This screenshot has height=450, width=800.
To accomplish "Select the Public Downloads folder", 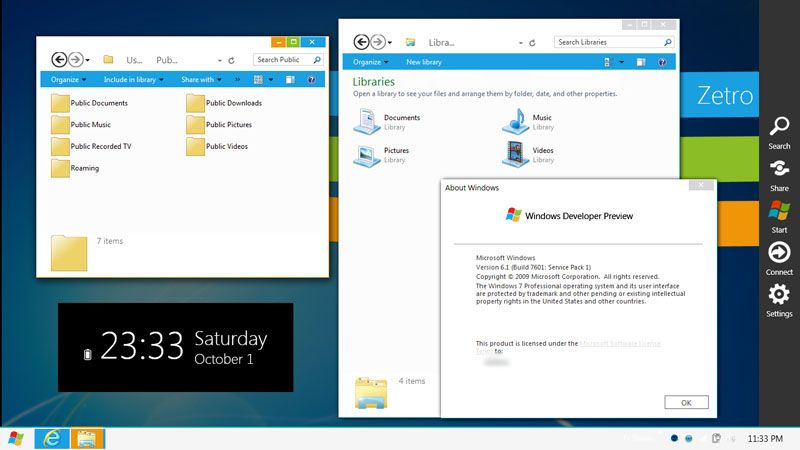I will (x=224, y=103).
